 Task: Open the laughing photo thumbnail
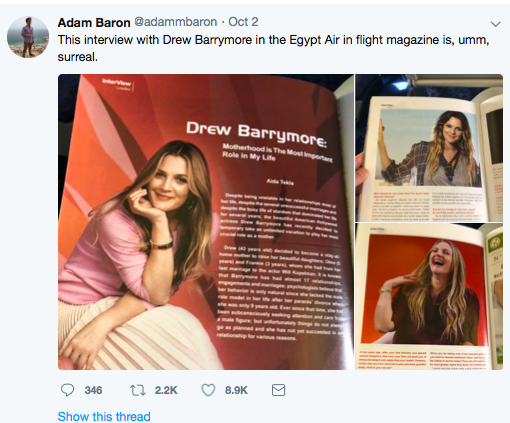tap(429, 297)
